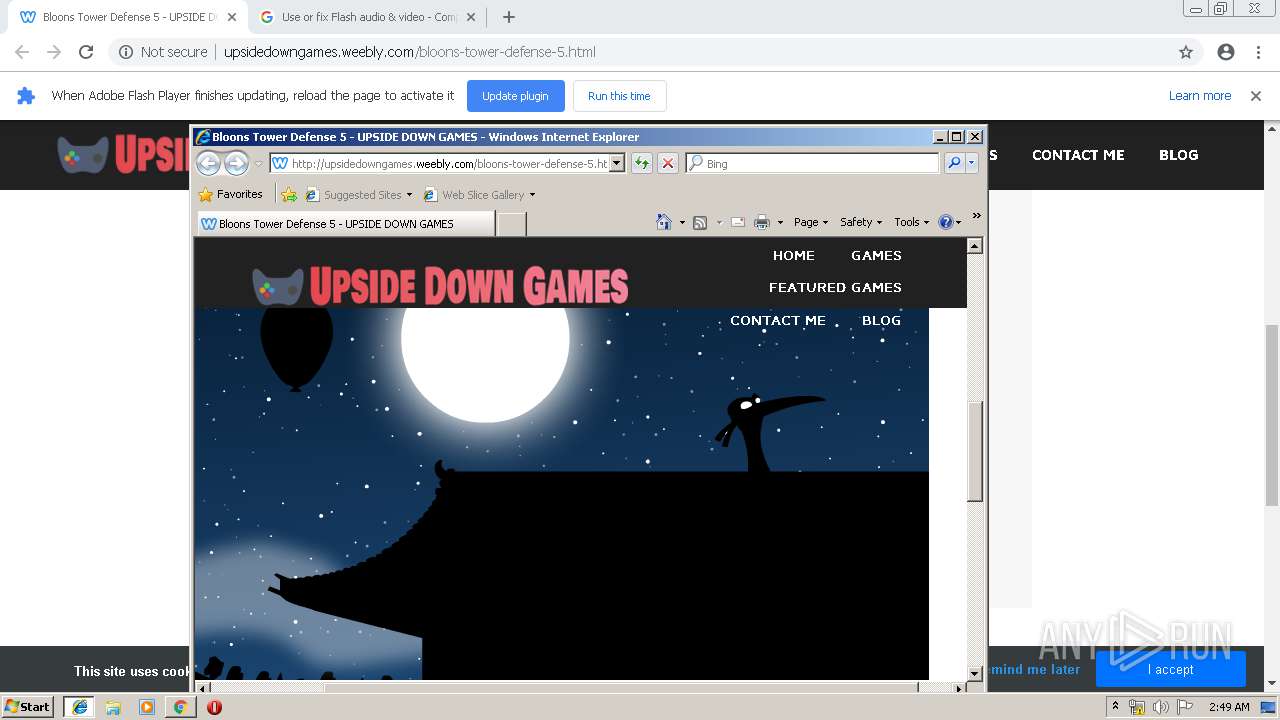
Task: Click FEATURED GAMES in the IE page
Action: pos(835,287)
